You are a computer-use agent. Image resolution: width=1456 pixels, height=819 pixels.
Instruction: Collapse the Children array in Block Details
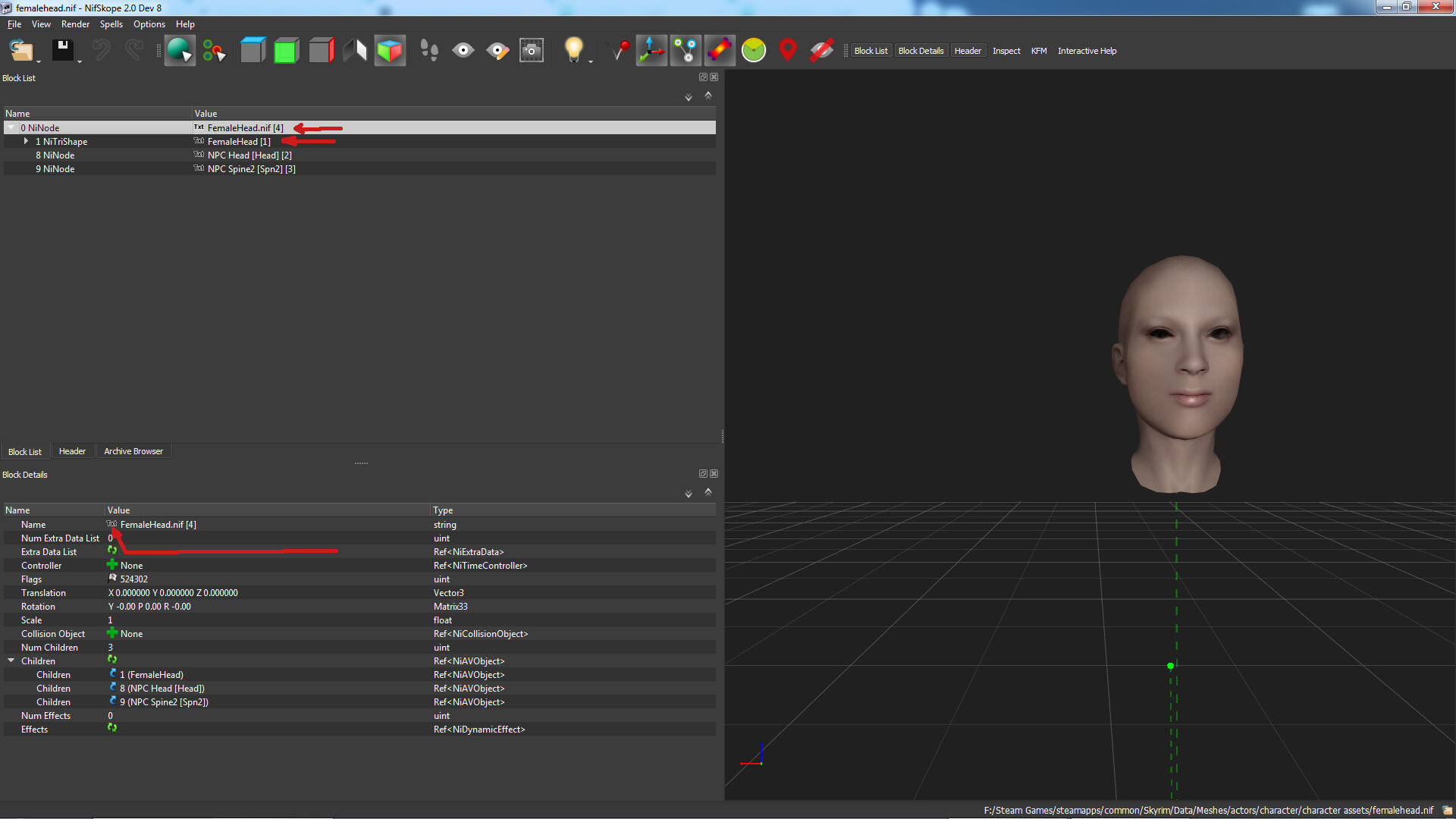[x=11, y=661]
